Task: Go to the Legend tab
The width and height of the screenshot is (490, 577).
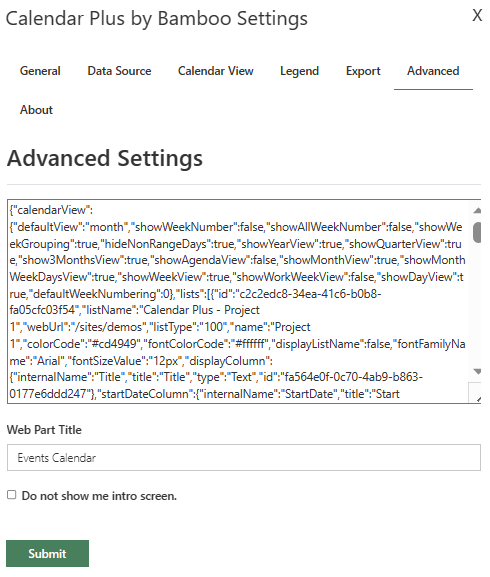Action: (299, 71)
